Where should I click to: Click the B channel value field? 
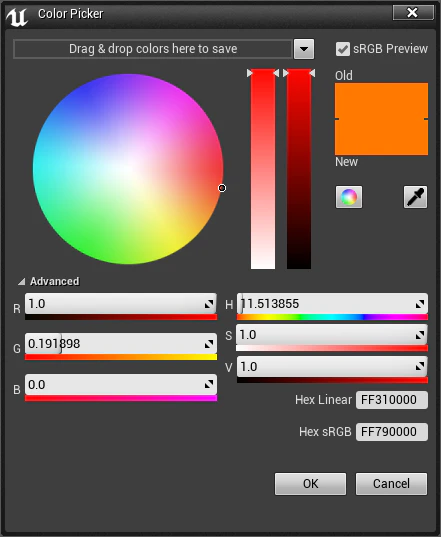[121, 385]
